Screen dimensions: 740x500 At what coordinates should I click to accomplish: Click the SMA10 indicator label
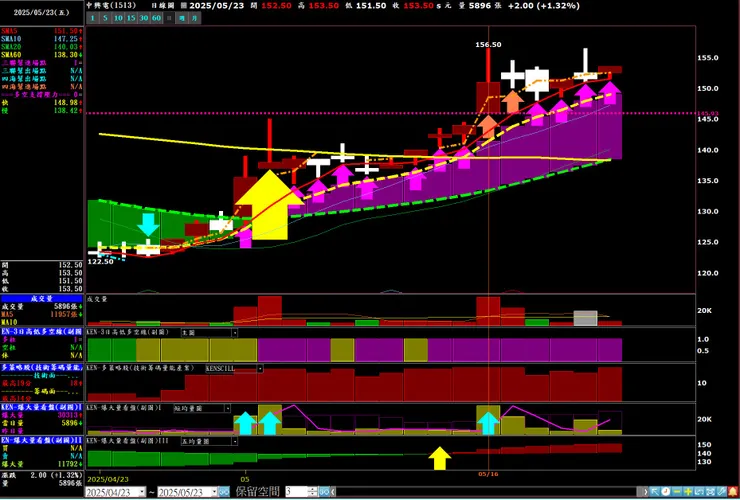[11, 39]
